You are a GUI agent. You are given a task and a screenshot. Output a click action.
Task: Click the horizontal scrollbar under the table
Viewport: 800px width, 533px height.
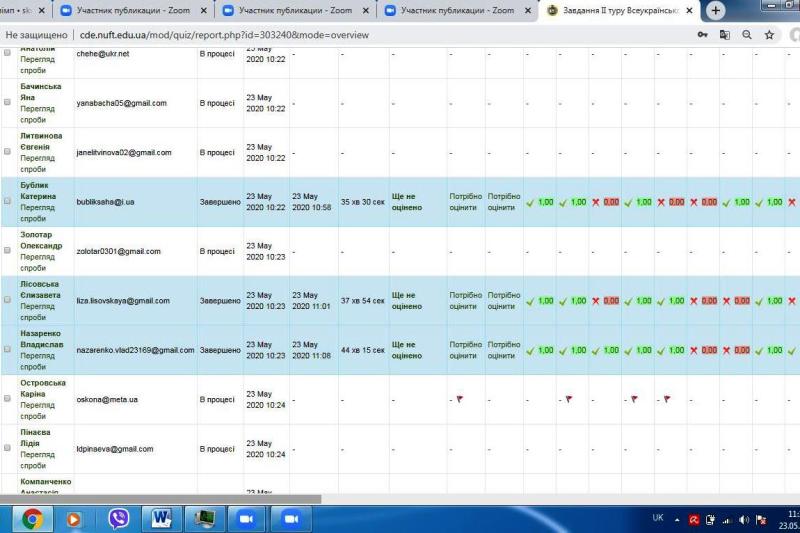click(x=161, y=499)
